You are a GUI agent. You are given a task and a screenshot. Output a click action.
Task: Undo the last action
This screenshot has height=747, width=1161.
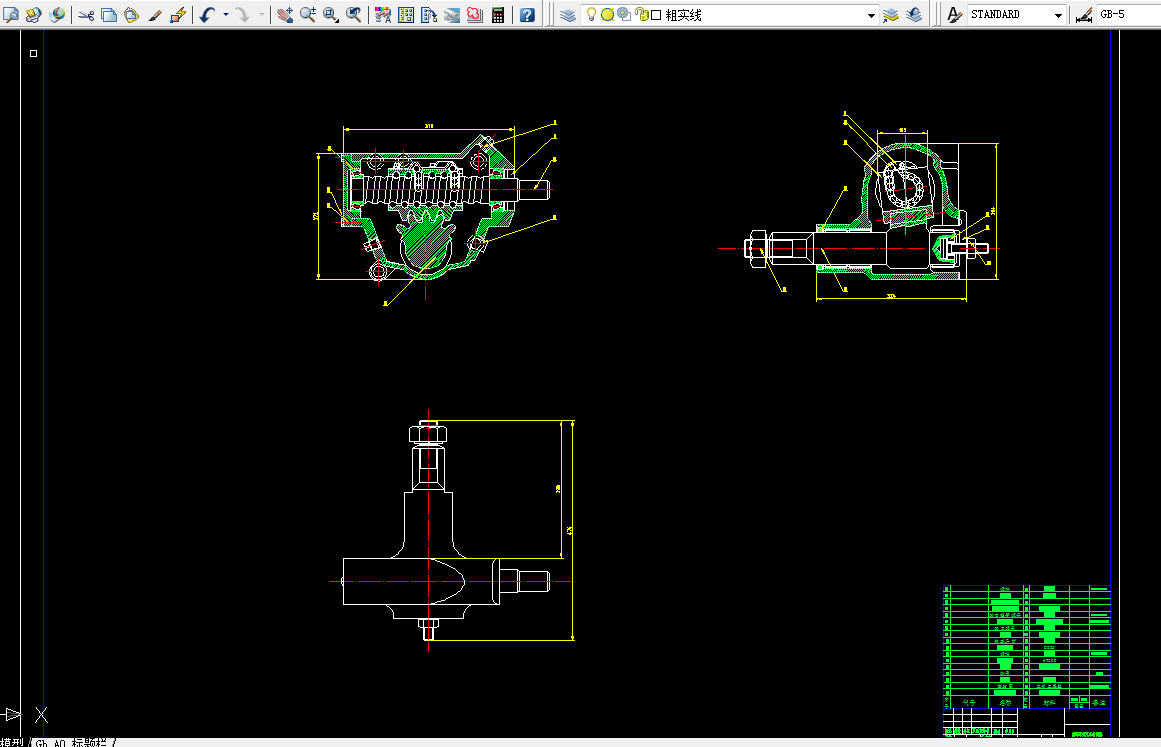(x=207, y=15)
